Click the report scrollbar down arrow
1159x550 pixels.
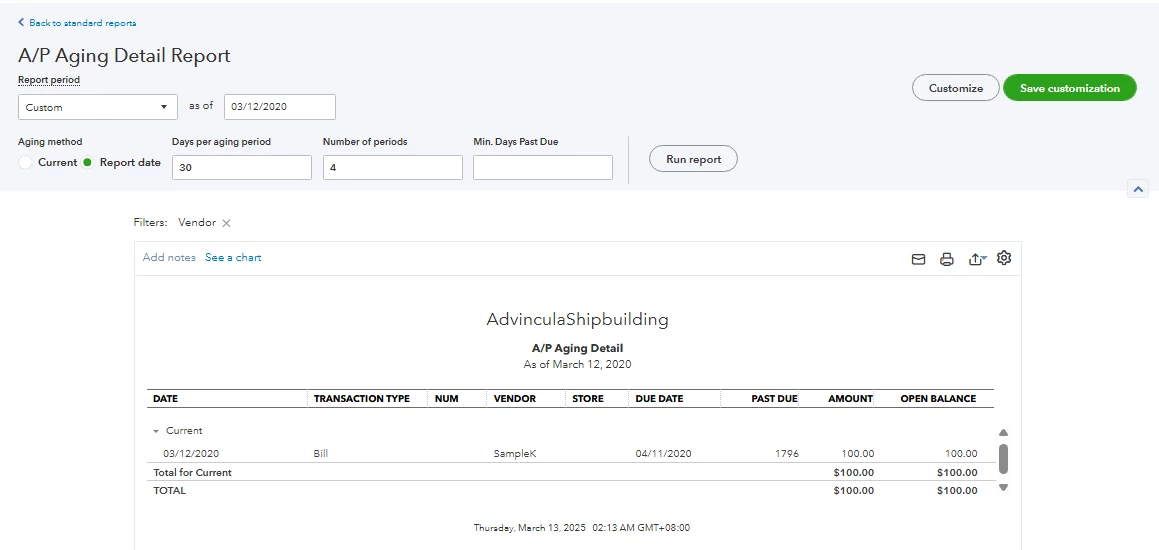pyautogui.click(x=1003, y=487)
